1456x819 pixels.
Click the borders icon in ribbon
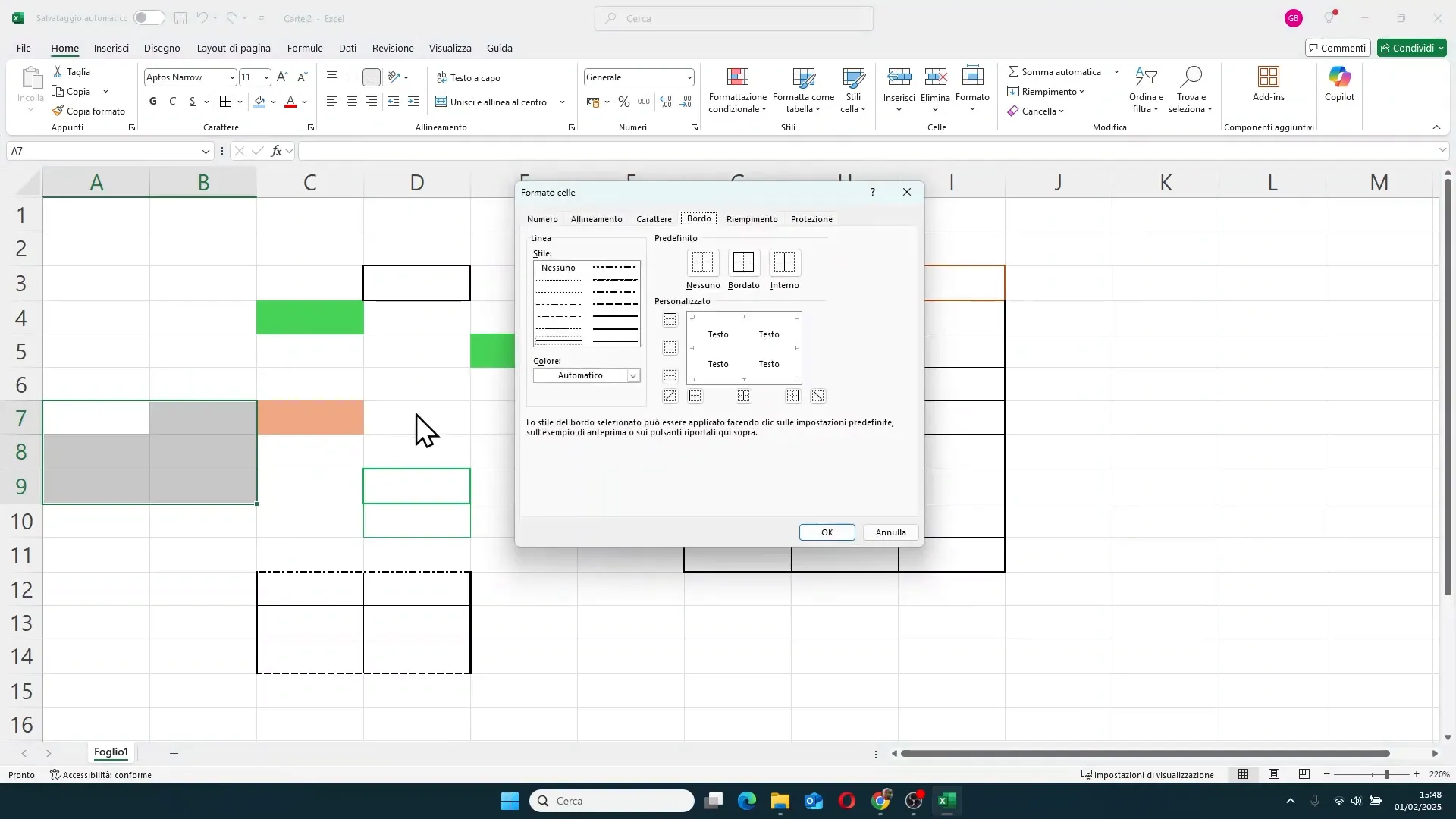tap(225, 102)
